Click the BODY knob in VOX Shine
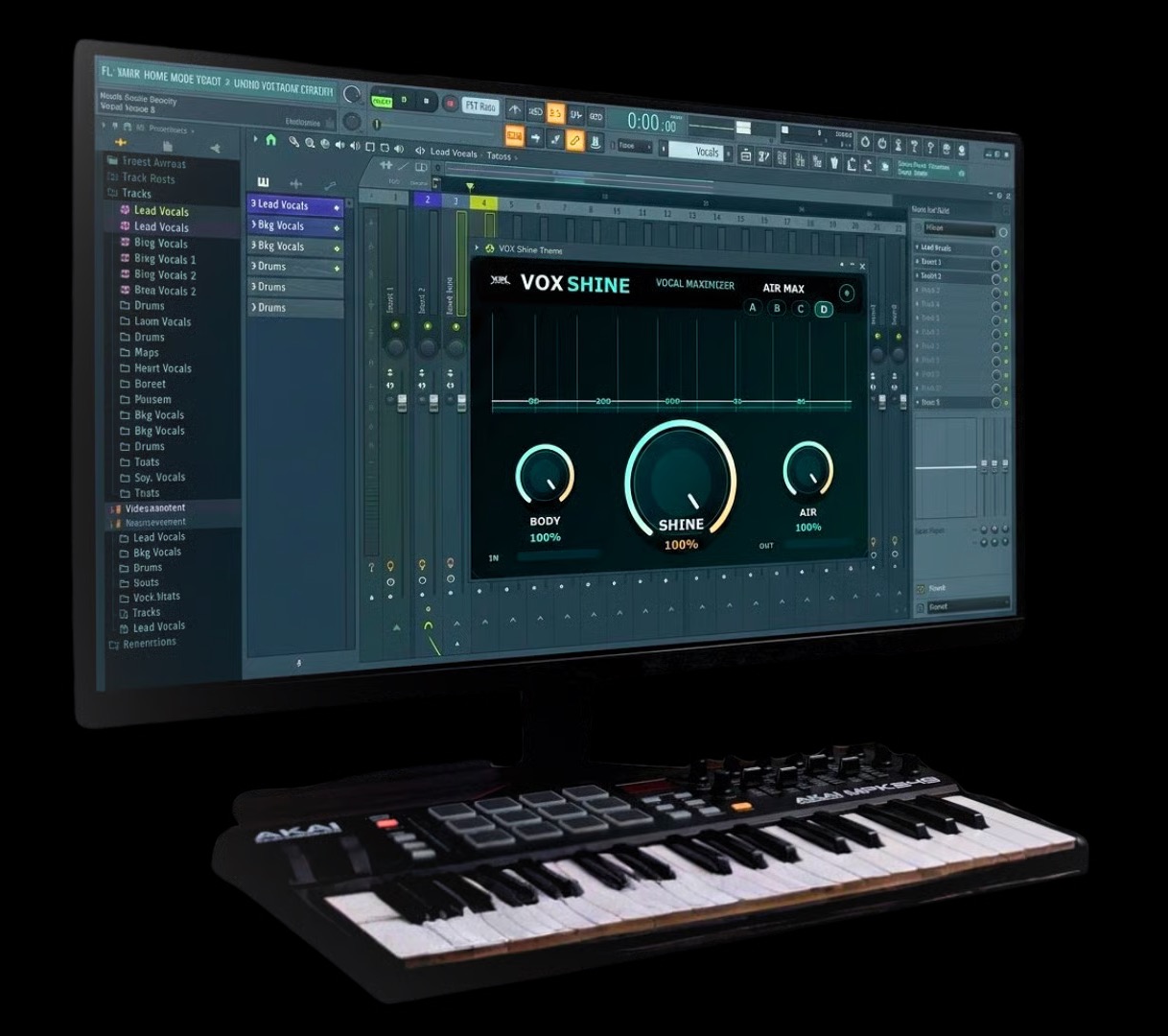Image resolution: width=1168 pixels, height=1036 pixels. pos(545,474)
